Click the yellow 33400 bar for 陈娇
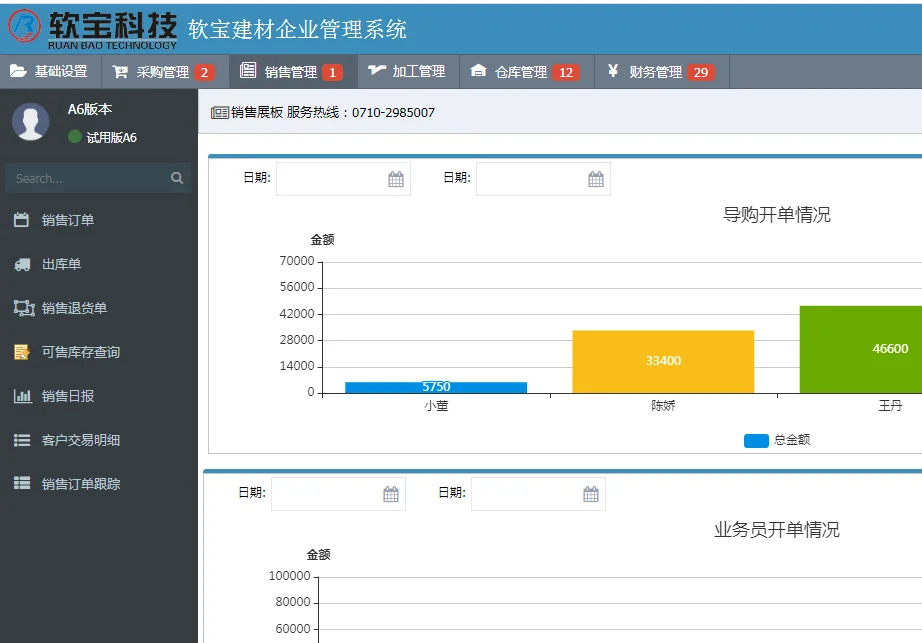The image size is (922, 643). [663, 361]
